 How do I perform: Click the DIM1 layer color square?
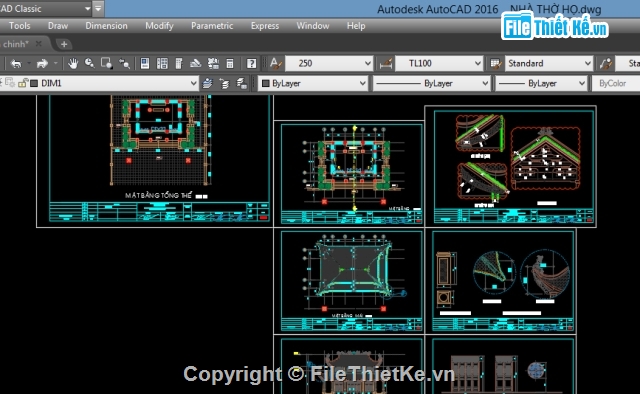(x=34, y=83)
